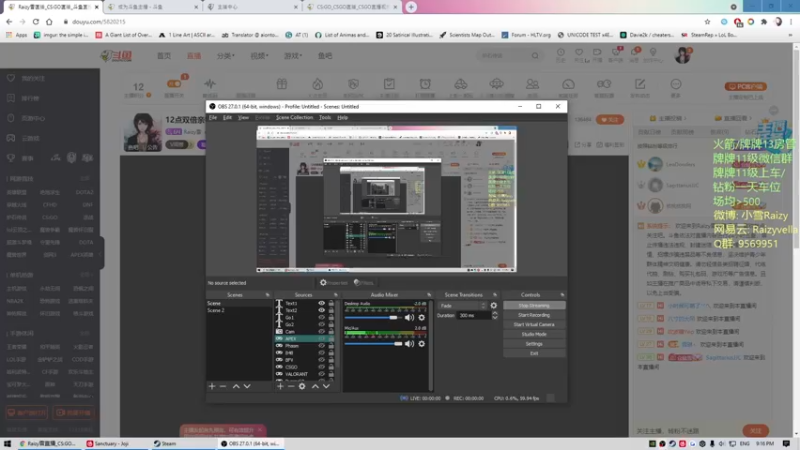800x450 pixels.
Task: Add a new source with plus icon
Action: pyautogui.click(x=280, y=386)
